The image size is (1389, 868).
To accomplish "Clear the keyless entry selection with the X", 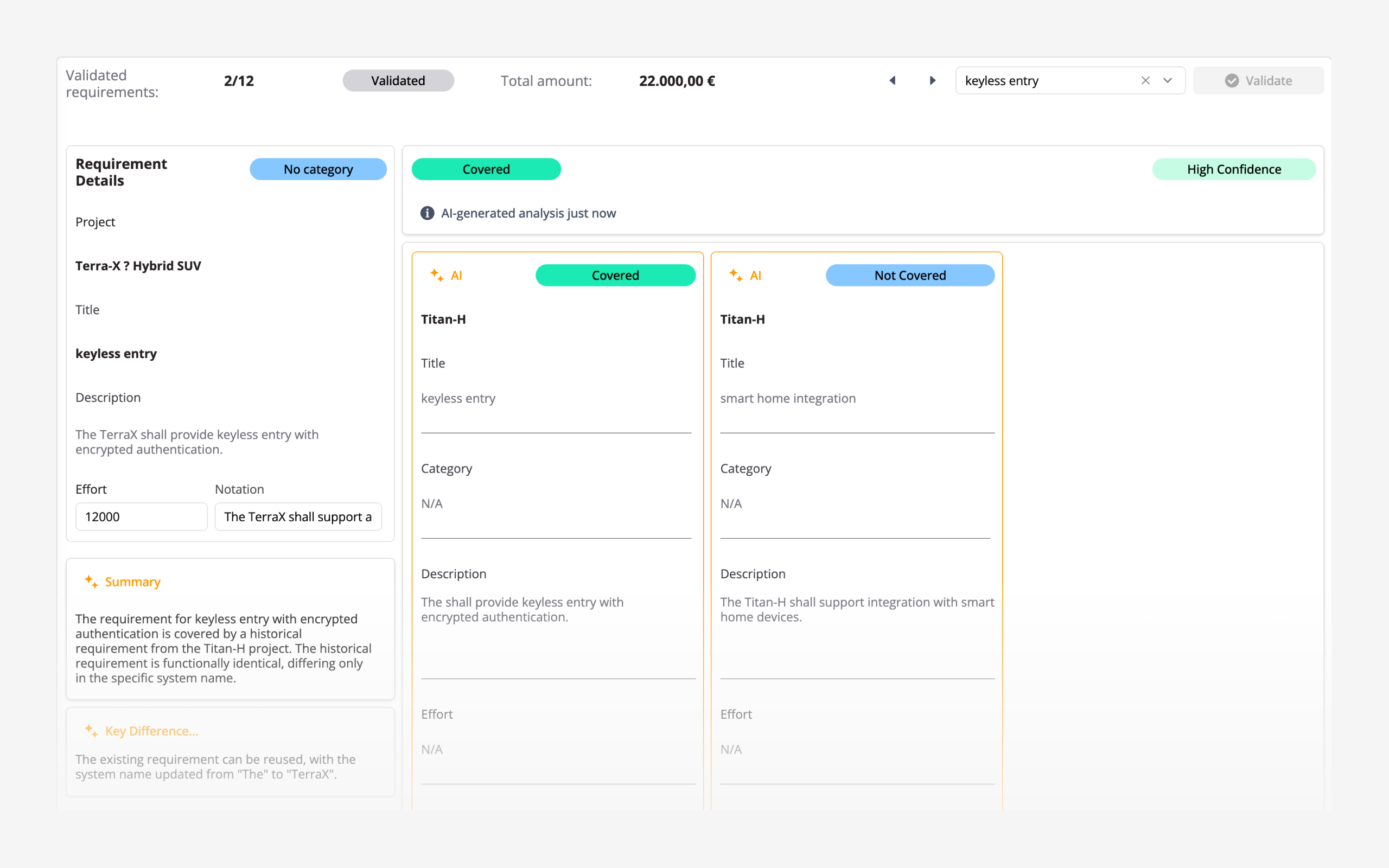I will coord(1145,80).
